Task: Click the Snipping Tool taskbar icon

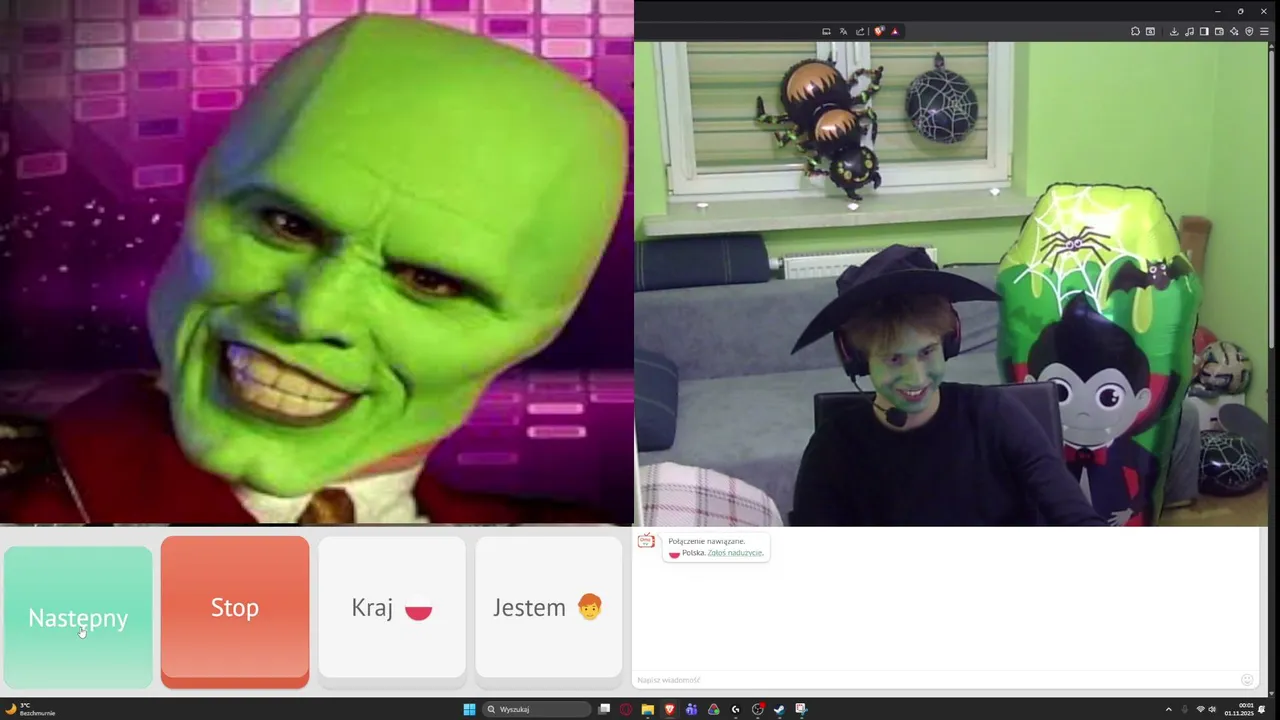Action: [801, 709]
